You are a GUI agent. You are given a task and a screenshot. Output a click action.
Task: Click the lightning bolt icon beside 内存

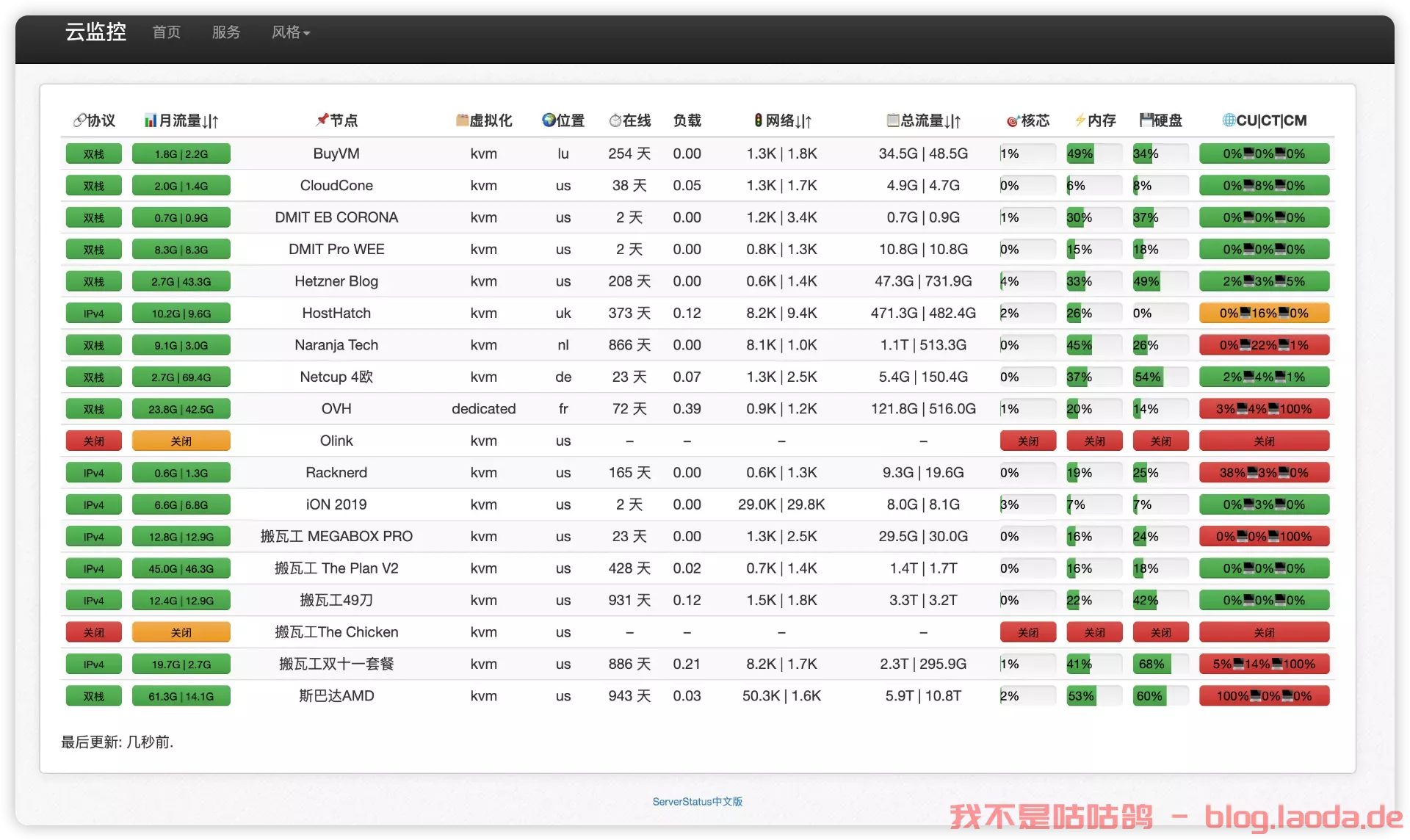pos(1080,120)
